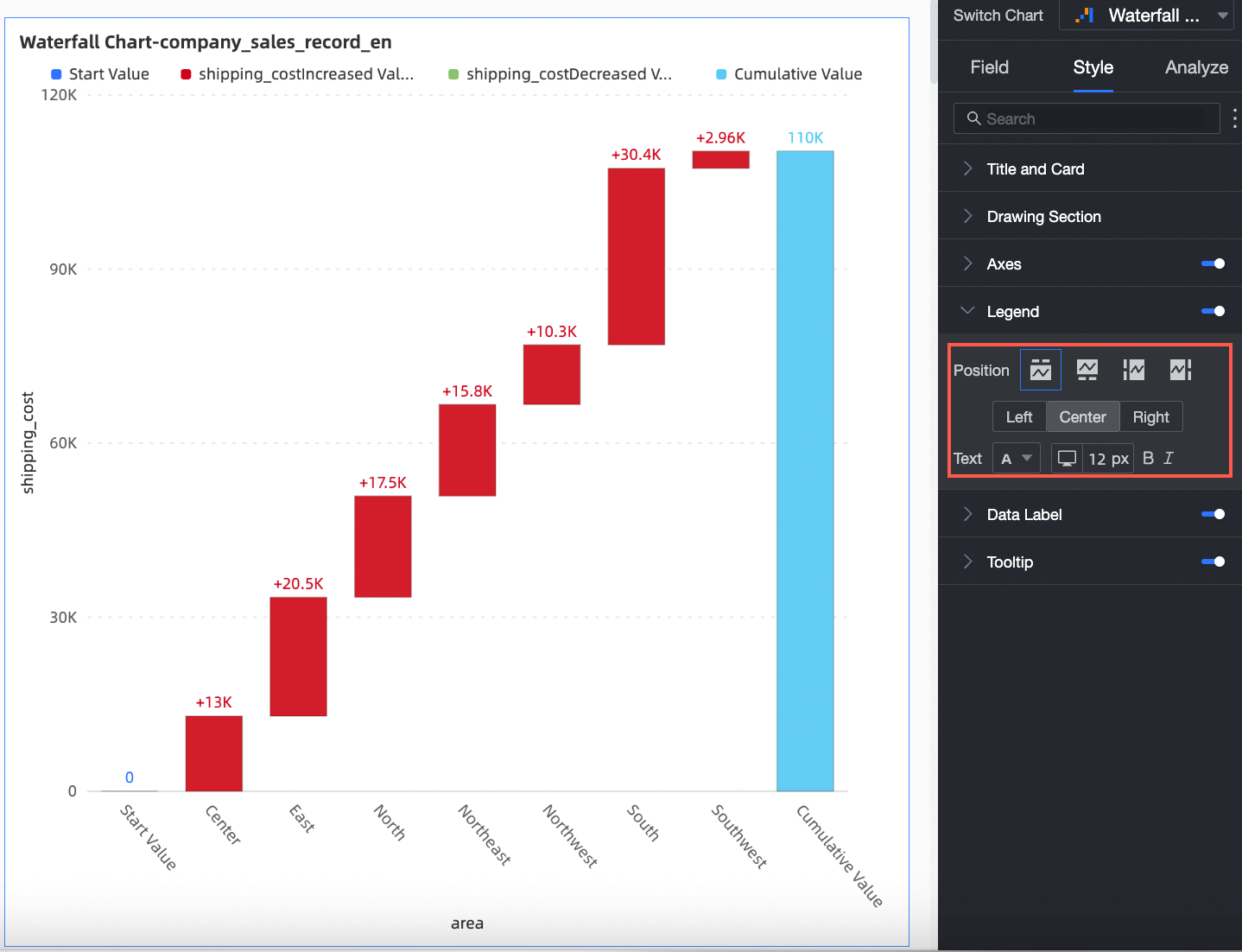This screenshot has width=1242, height=952.
Task: Click the Search style settings field
Action: tap(1087, 118)
